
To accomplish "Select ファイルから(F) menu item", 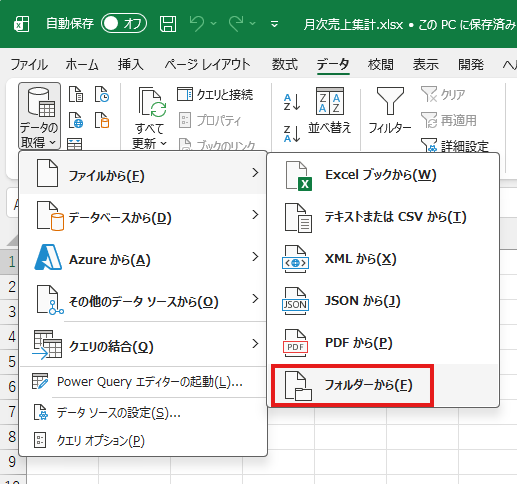I will click(143, 174).
